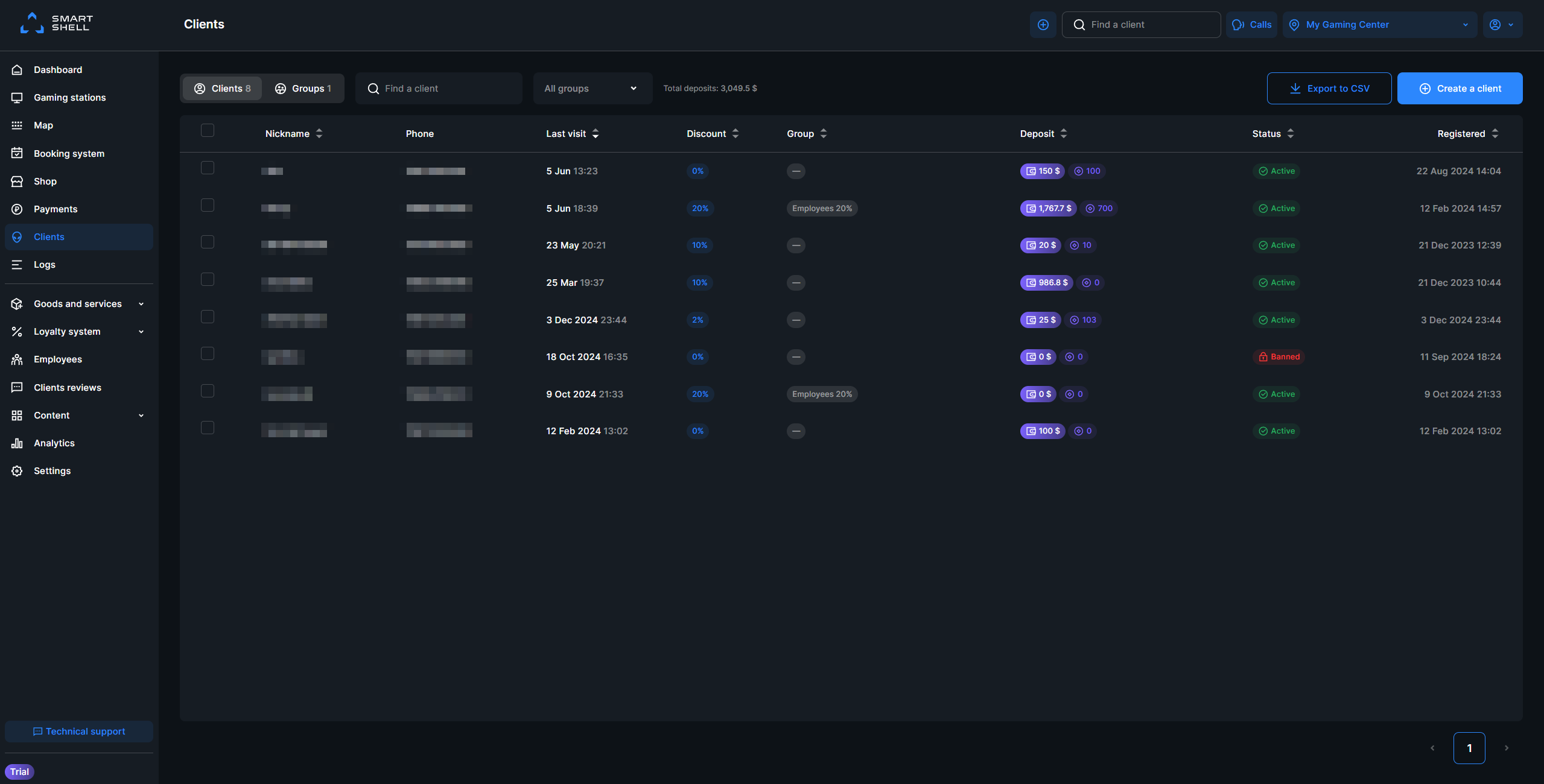Click the Employees 20% group tag for 5 Jun visit

822,209
